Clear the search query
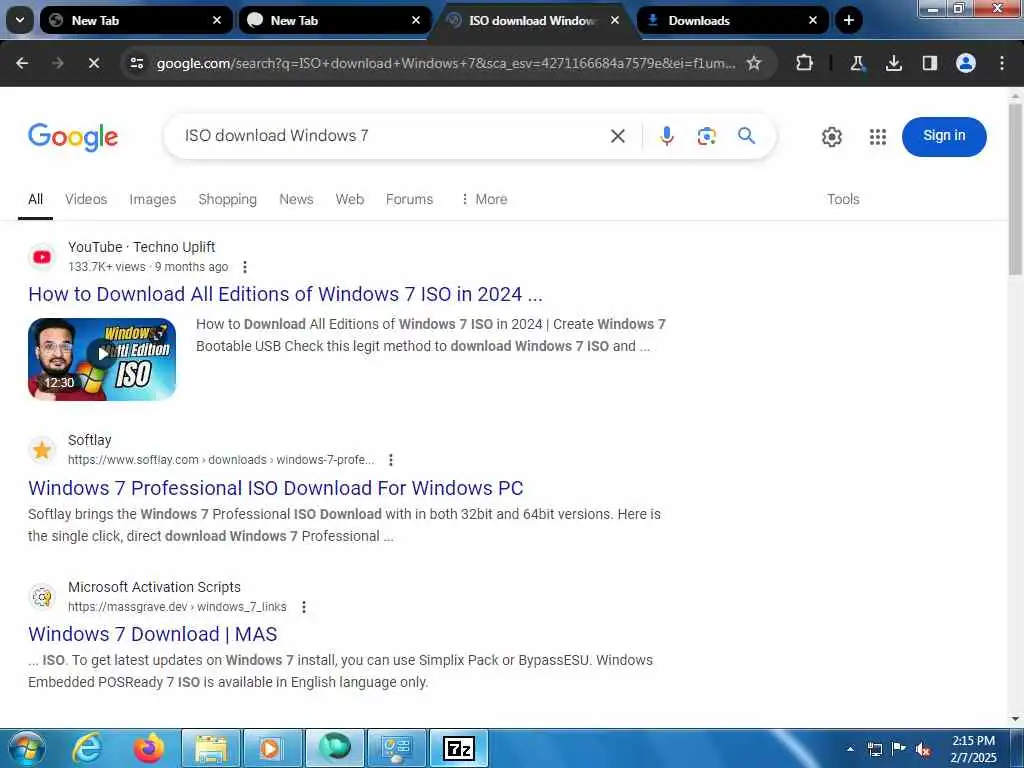1024x768 pixels. (617, 136)
